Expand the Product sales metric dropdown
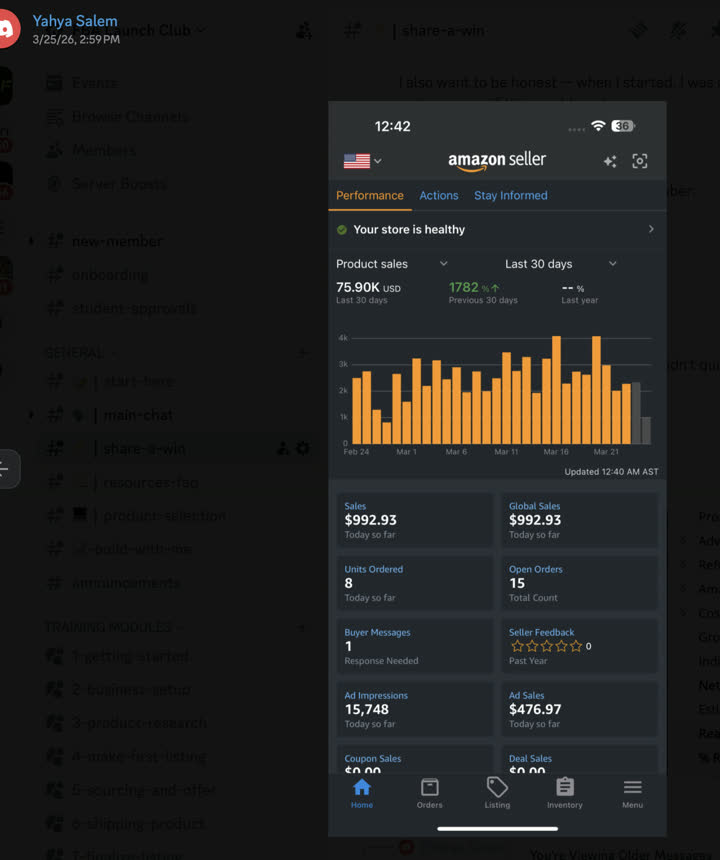The image size is (720, 860). [x=392, y=264]
